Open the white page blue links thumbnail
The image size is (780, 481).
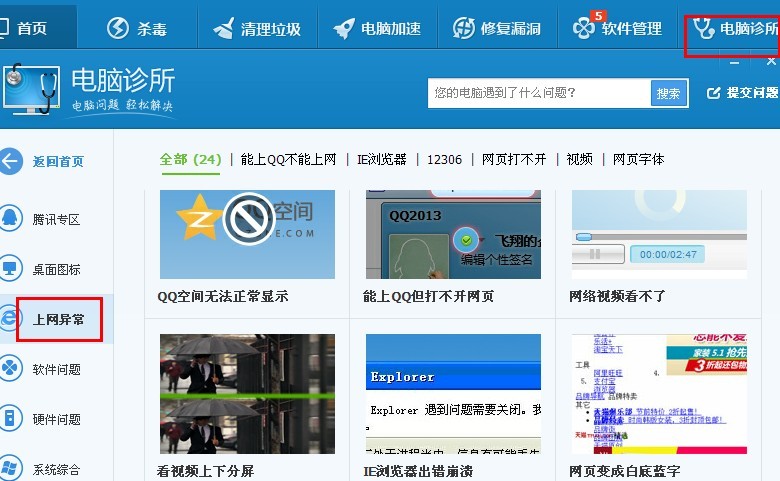tap(659, 393)
